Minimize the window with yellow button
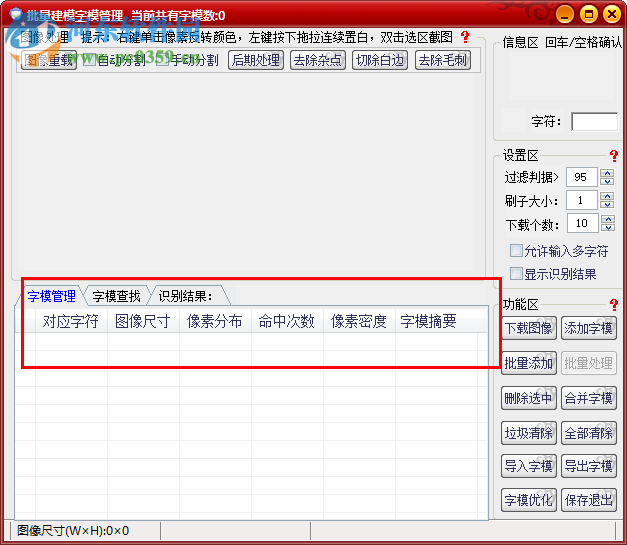The width and height of the screenshot is (627, 545). tap(565, 15)
